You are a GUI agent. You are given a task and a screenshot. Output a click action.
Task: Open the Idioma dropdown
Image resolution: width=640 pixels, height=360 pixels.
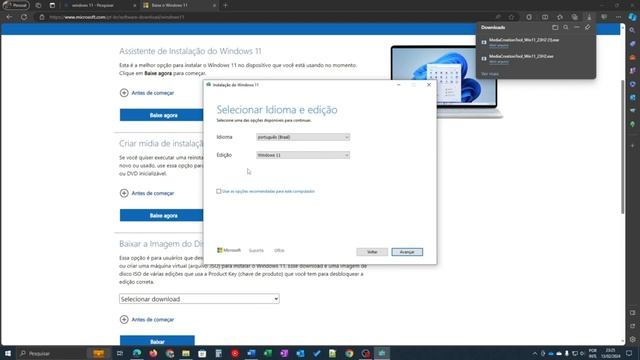303,137
